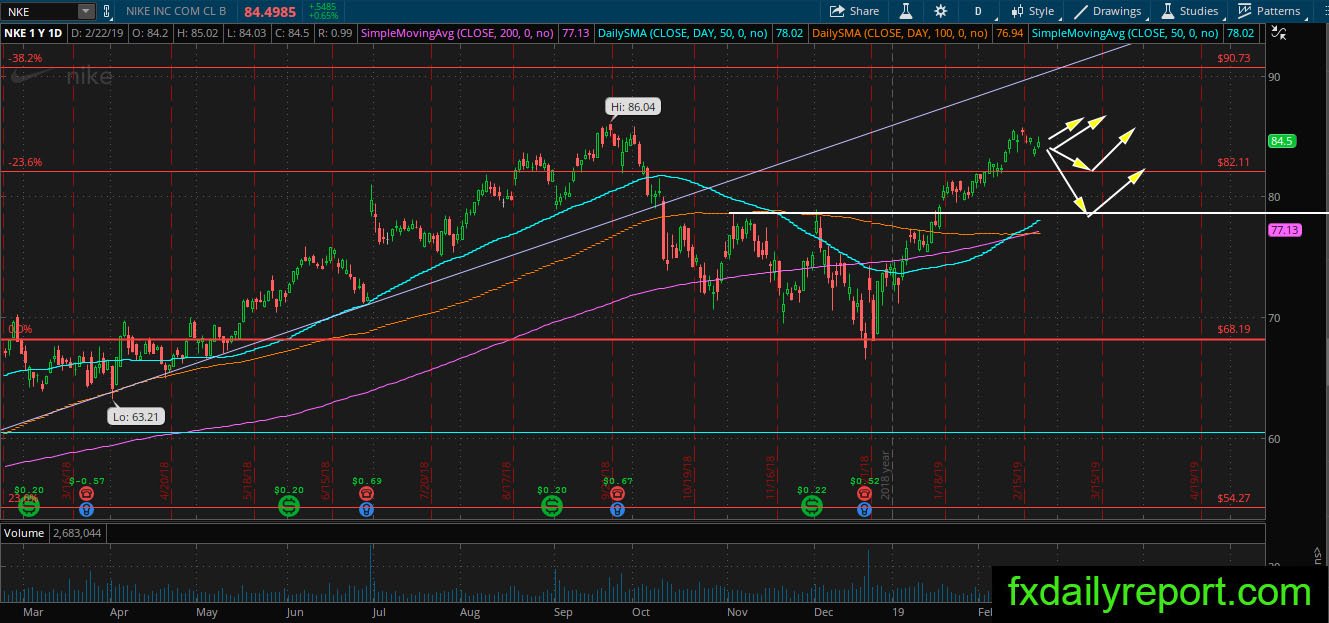Click the $-0.57 earnings phone icon
The height and width of the screenshot is (623, 1329).
point(87,493)
